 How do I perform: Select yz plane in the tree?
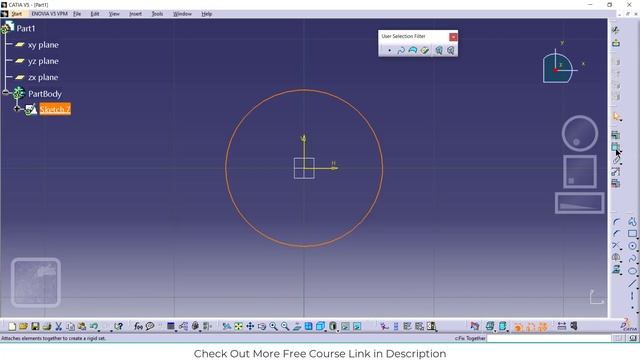43,61
